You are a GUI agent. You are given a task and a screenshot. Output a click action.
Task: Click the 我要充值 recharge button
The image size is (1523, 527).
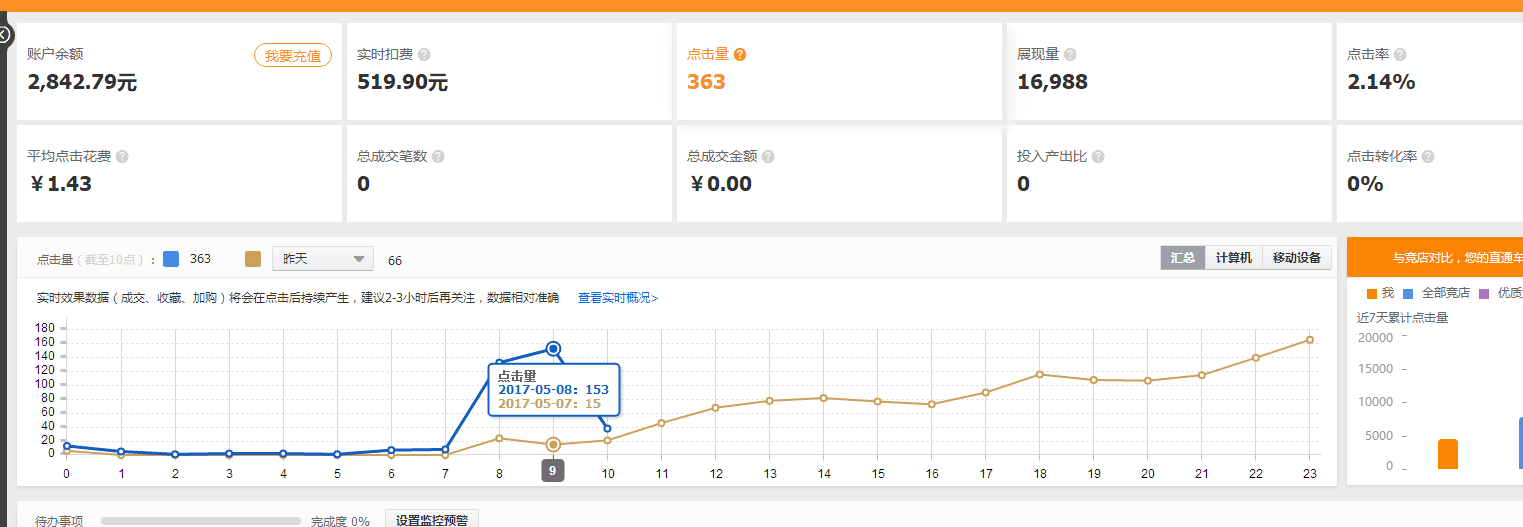(x=293, y=56)
